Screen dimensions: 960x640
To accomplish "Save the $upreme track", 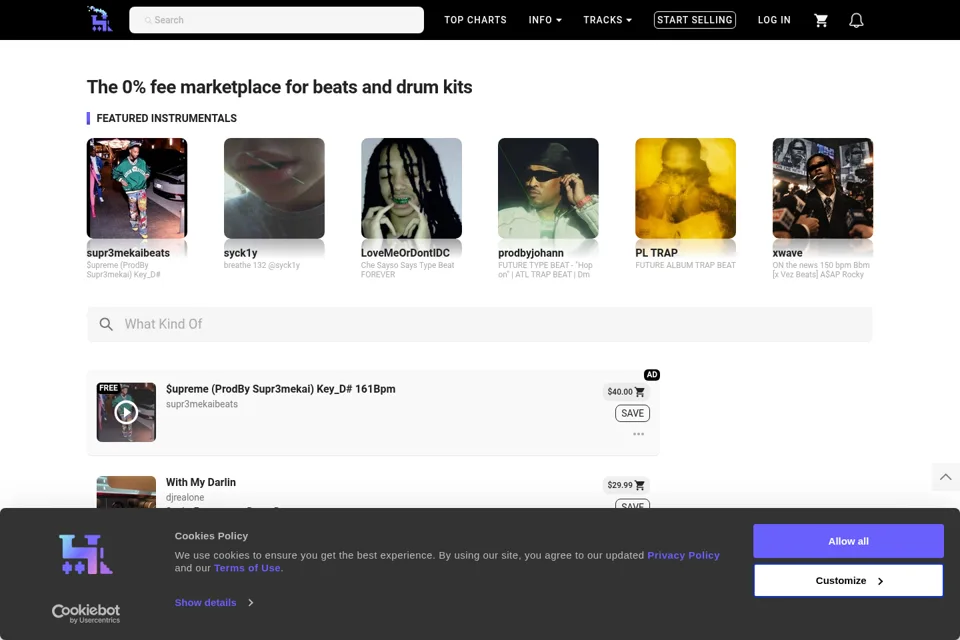I will click(x=632, y=413).
